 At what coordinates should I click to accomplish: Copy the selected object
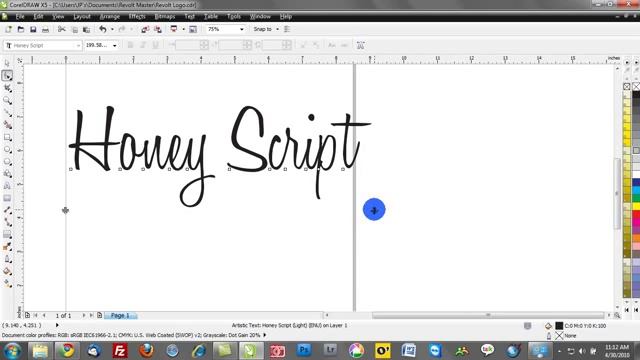(x=74, y=29)
